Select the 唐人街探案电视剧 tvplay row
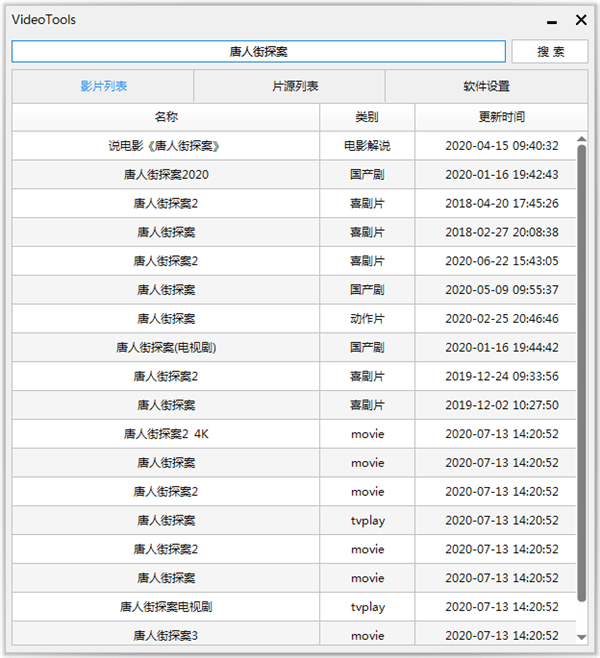 166,607
